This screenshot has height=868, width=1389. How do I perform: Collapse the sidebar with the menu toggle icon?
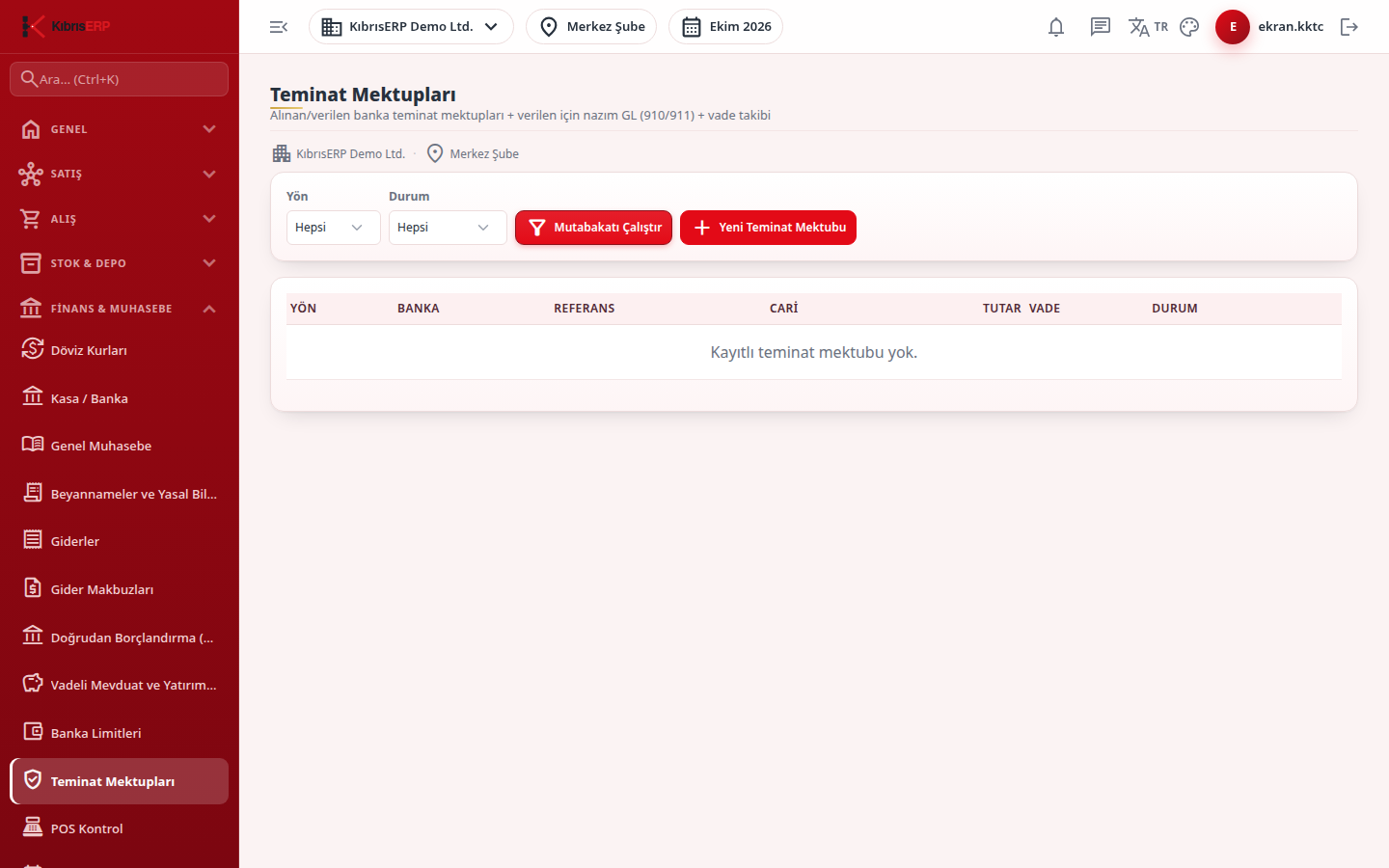[x=279, y=27]
